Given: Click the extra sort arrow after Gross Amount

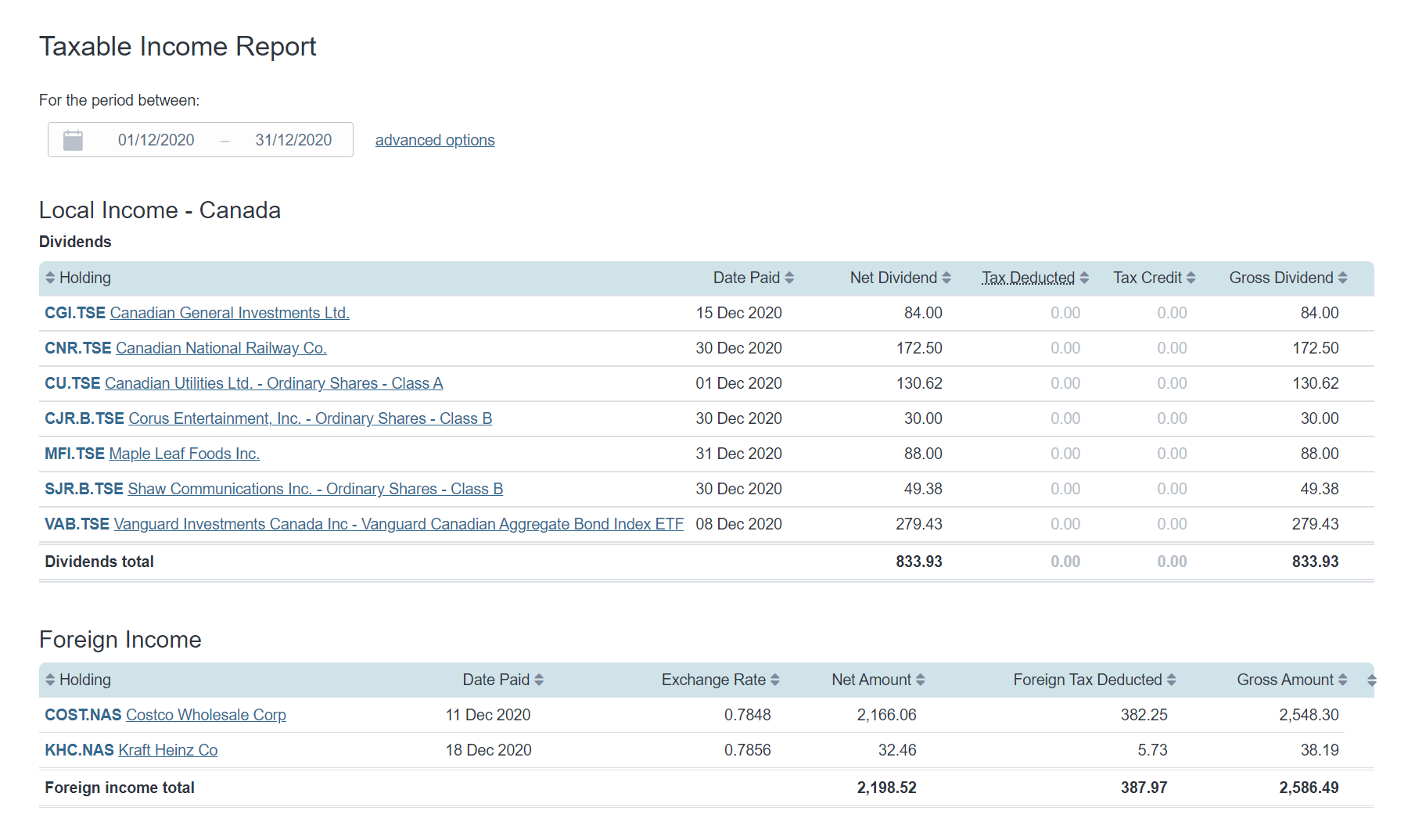Looking at the screenshot, I should 1372,680.
